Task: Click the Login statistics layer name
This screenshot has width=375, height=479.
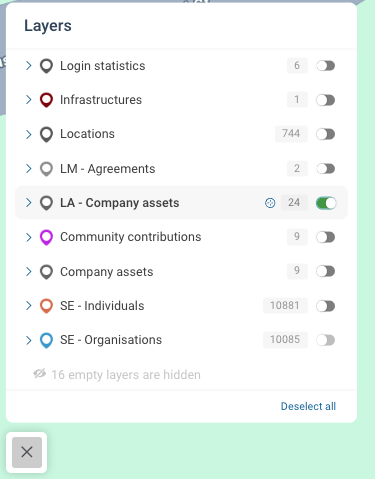Action: pyautogui.click(x=103, y=66)
